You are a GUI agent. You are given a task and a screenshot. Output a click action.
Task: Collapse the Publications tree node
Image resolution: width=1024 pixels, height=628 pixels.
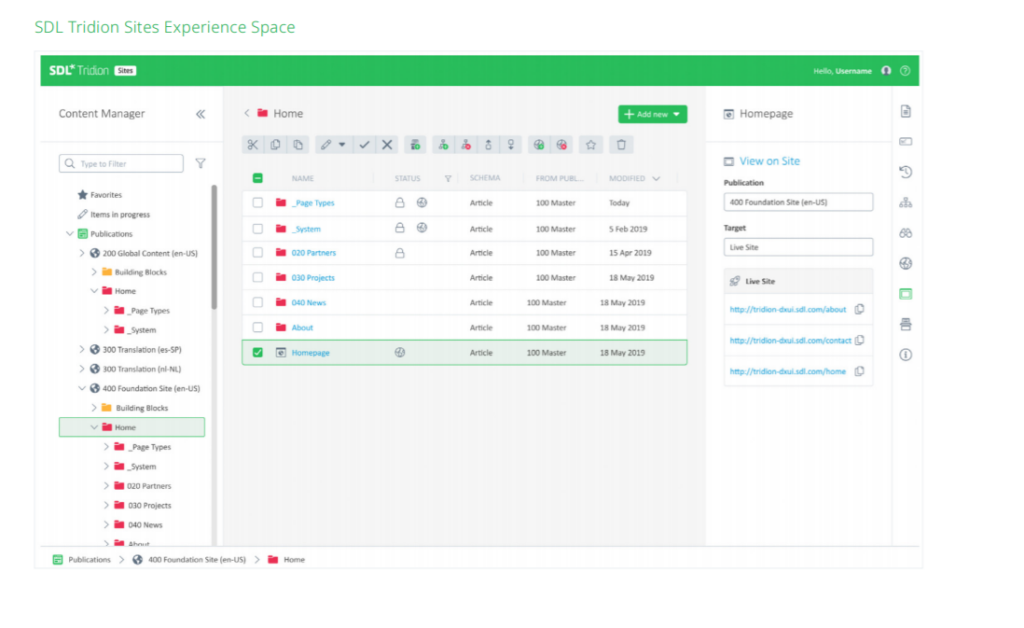70,234
